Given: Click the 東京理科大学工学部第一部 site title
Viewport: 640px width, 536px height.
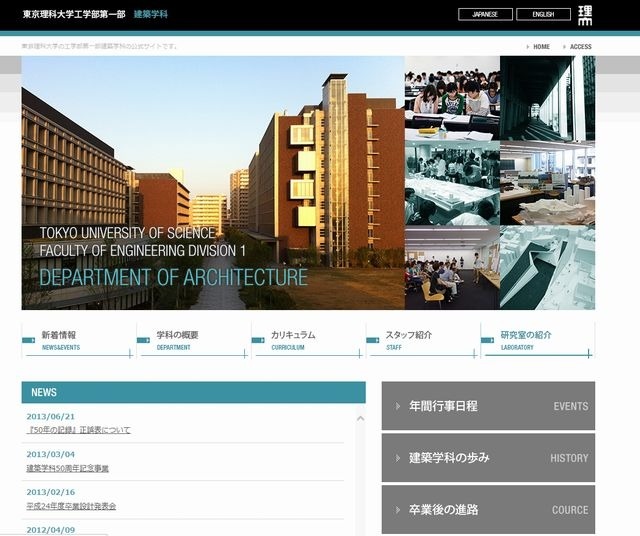Looking at the screenshot, I should [74, 14].
